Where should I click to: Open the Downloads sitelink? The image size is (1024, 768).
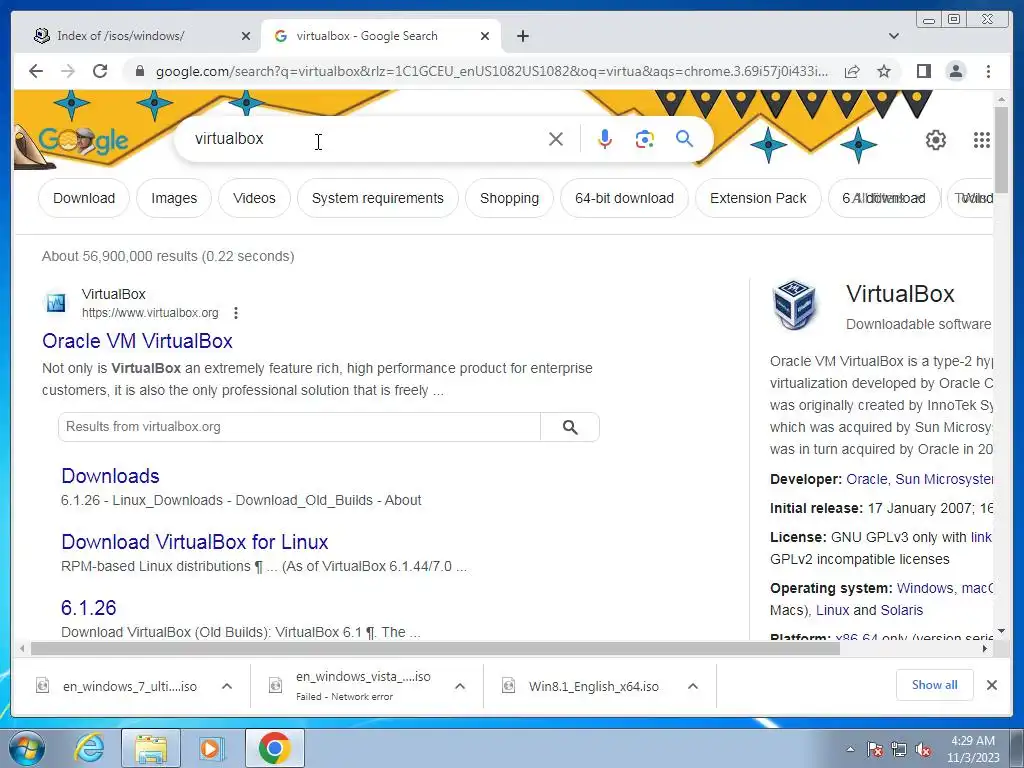110,476
